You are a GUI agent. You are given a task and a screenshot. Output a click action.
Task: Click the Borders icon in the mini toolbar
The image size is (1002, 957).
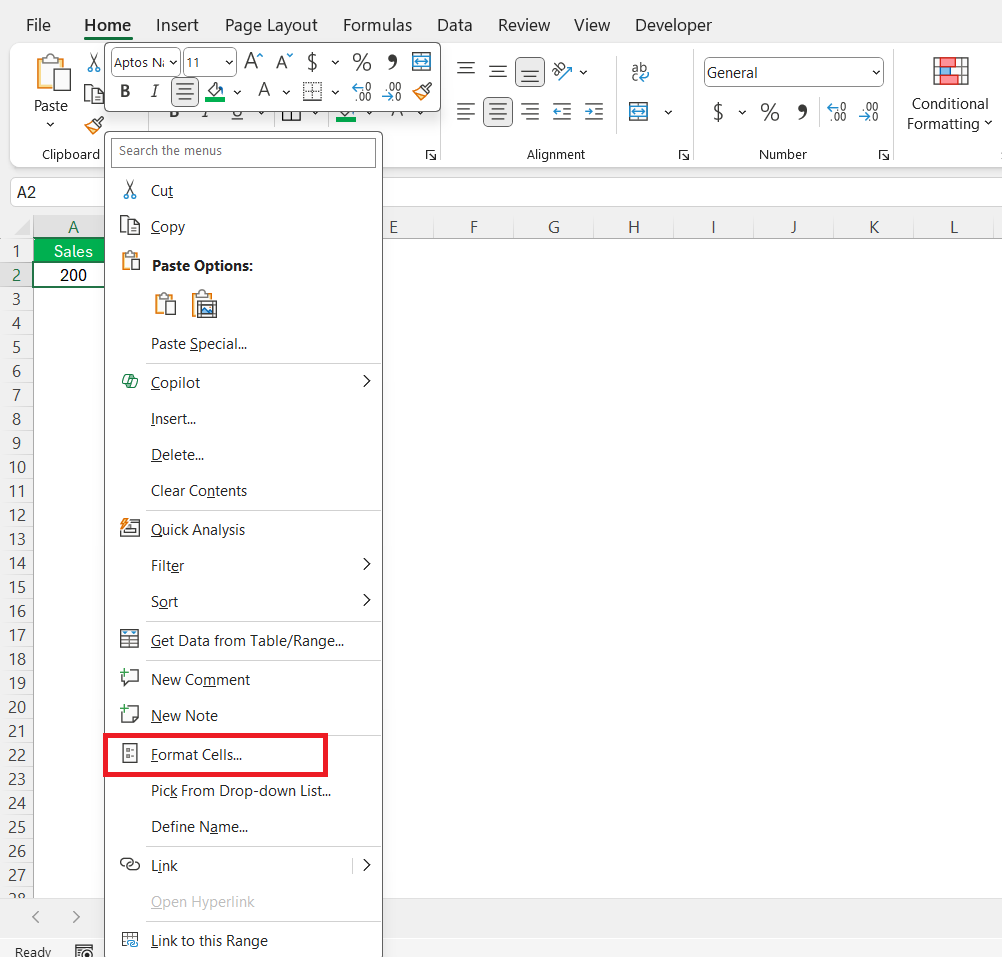click(312, 92)
